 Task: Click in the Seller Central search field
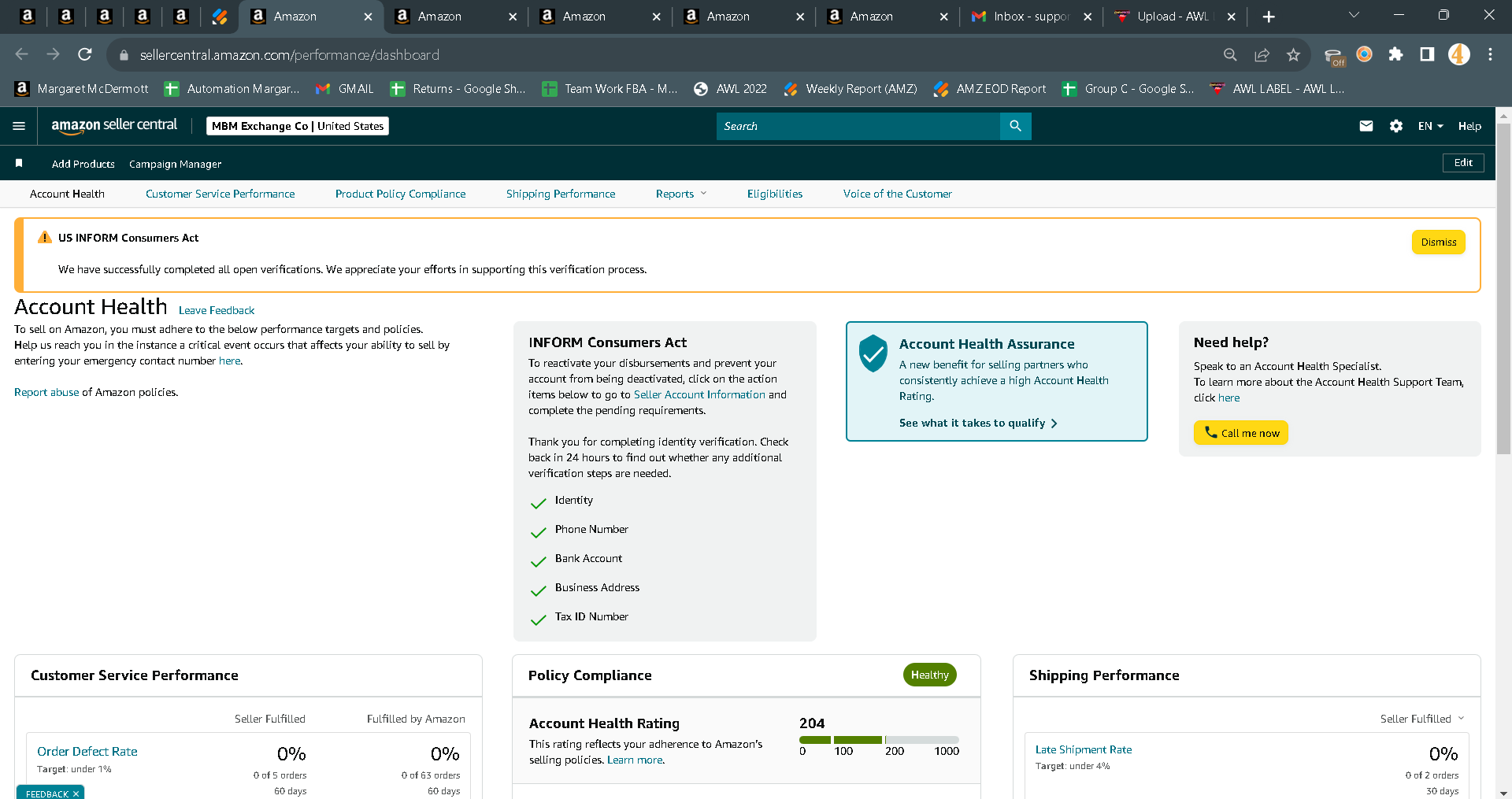tap(858, 126)
